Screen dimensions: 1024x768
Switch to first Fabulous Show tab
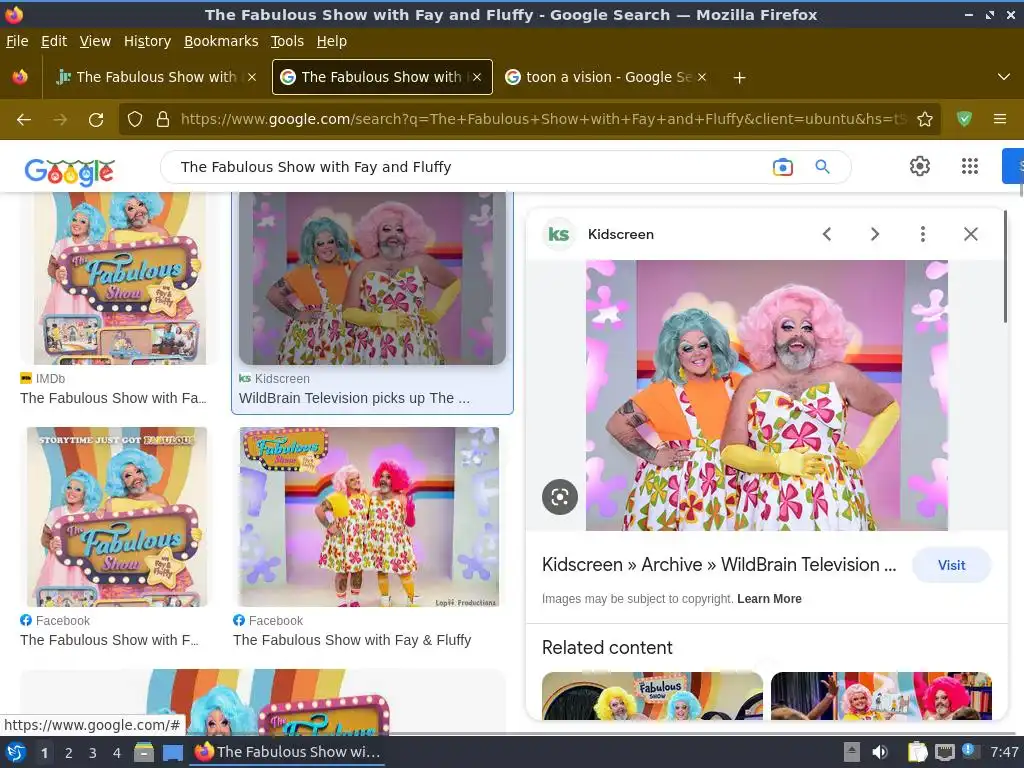[x=157, y=77]
